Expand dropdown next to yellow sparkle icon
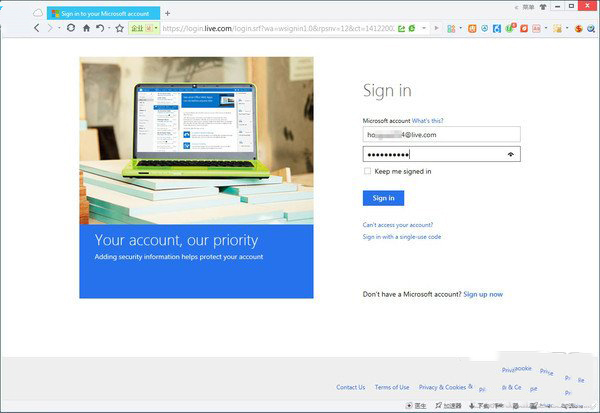This screenshot has width=600, height=413. coord(567,28)
